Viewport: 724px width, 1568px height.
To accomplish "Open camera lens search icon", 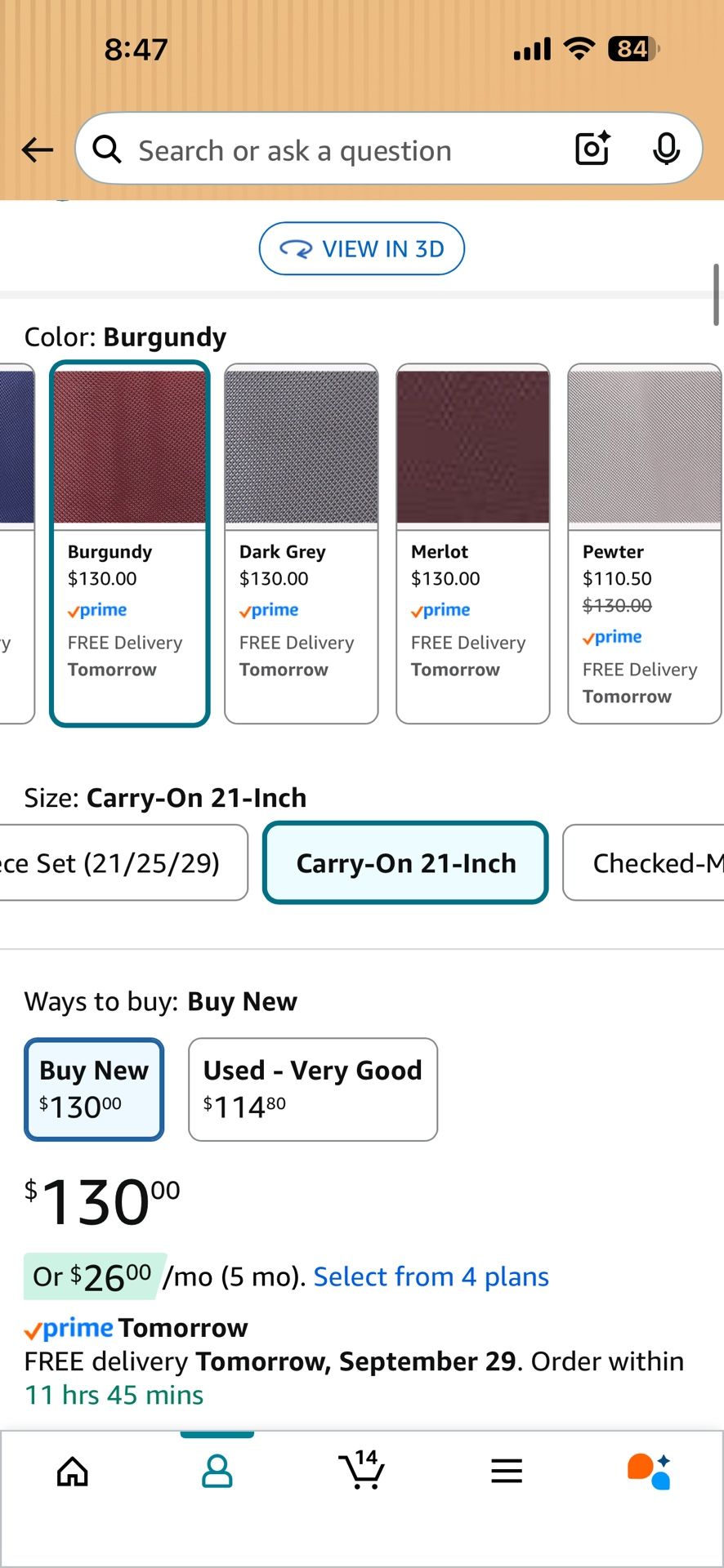I will (592, 149).
